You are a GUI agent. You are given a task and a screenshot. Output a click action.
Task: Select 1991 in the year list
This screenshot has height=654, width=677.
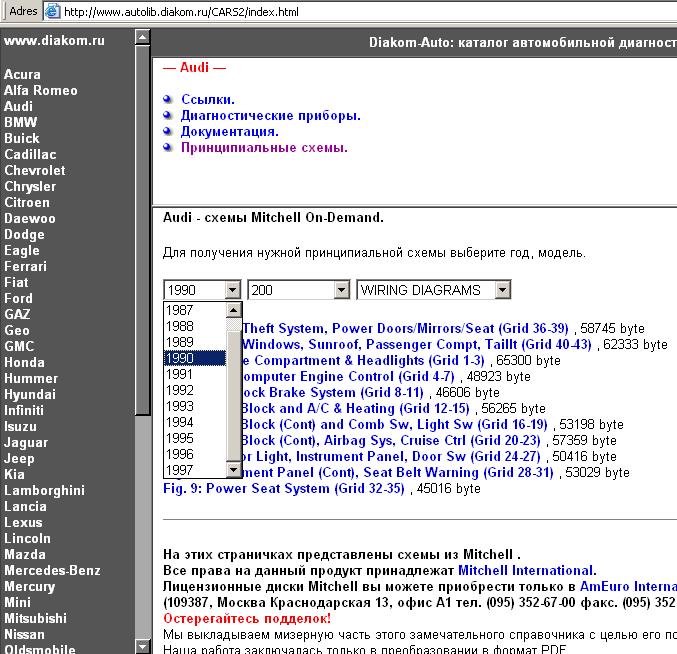pos(195,374)
